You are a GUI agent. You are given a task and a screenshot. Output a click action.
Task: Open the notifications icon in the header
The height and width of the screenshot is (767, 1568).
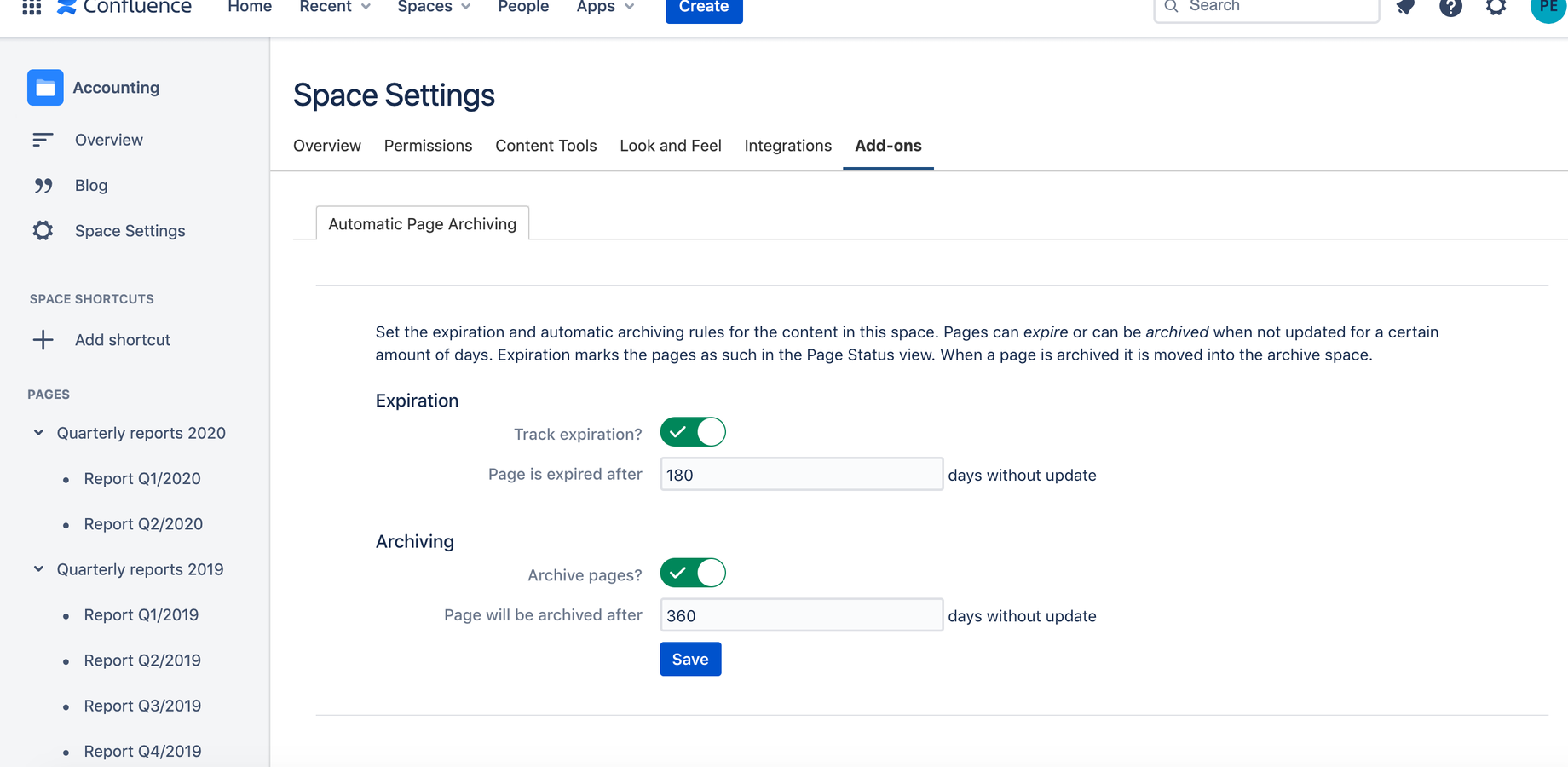click(1405, 7)
